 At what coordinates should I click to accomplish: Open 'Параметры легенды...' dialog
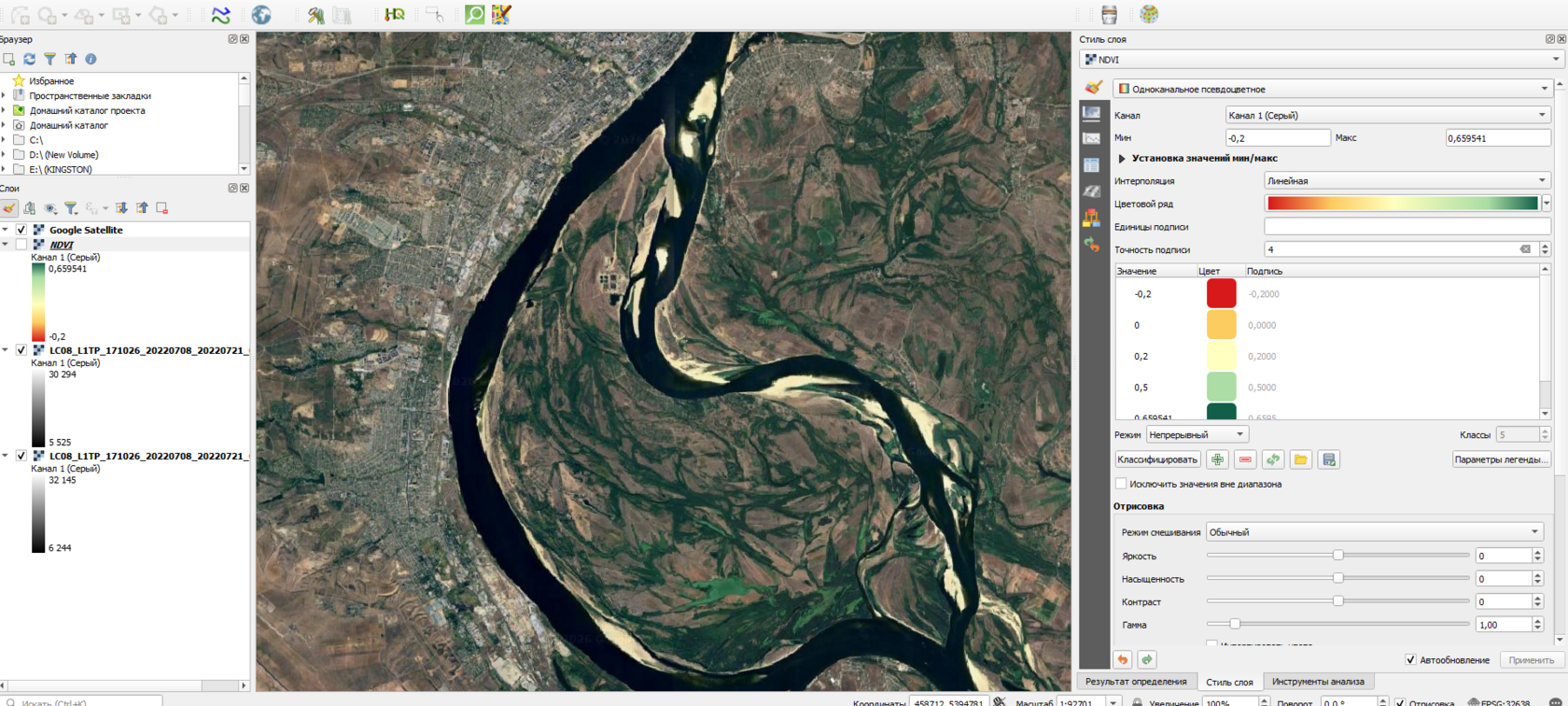click(1501, 459)
